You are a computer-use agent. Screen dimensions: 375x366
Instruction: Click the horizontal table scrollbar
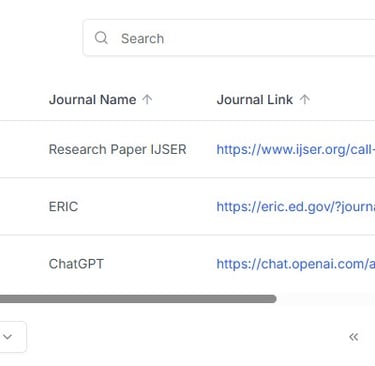(x=138, y=299)
